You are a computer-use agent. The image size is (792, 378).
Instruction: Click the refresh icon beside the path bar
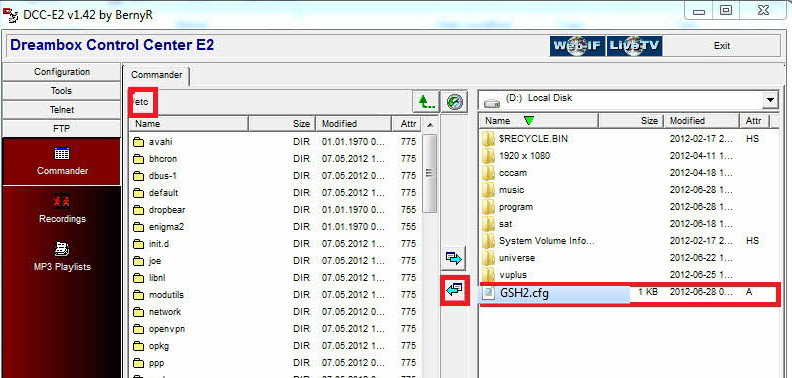point(455,103)
